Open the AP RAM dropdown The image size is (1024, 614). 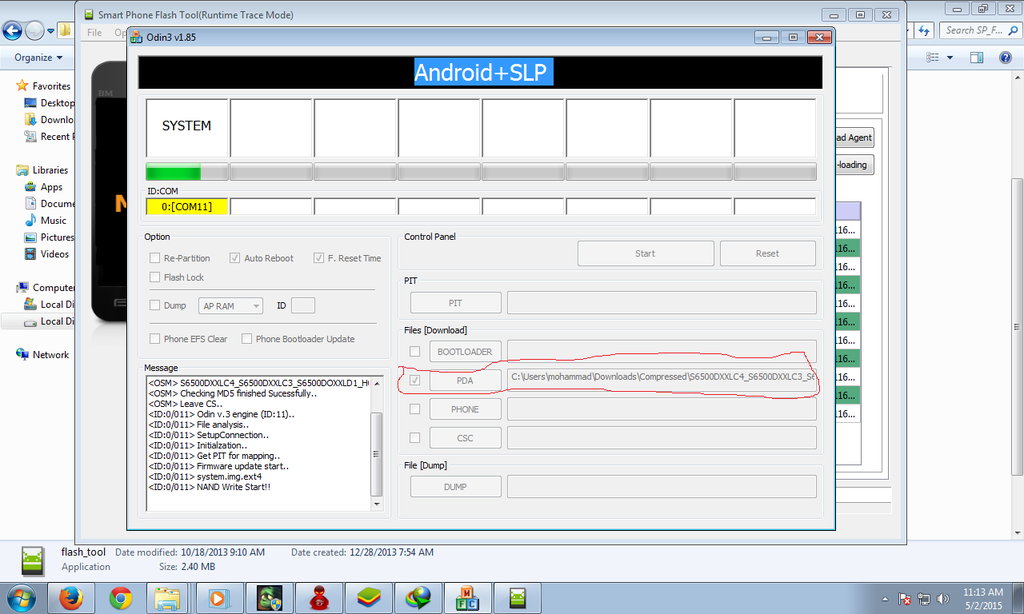pos(231,306)
